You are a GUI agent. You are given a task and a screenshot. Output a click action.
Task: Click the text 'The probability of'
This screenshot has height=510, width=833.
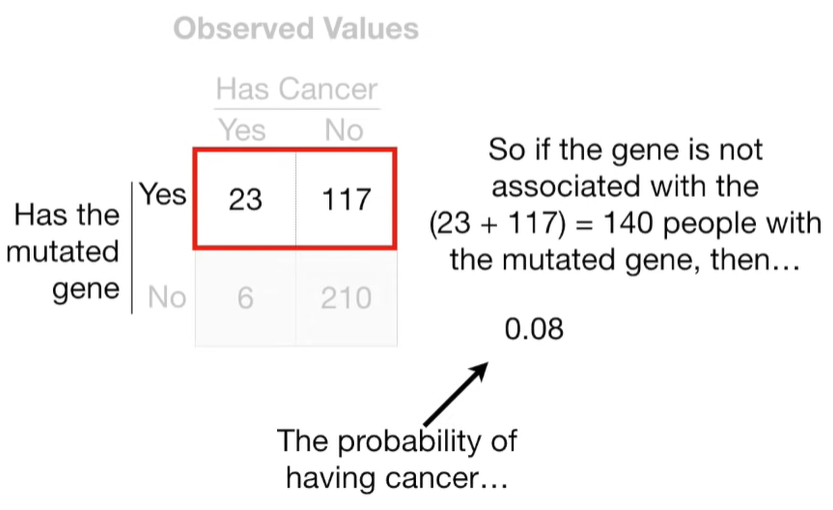point(397,440)
